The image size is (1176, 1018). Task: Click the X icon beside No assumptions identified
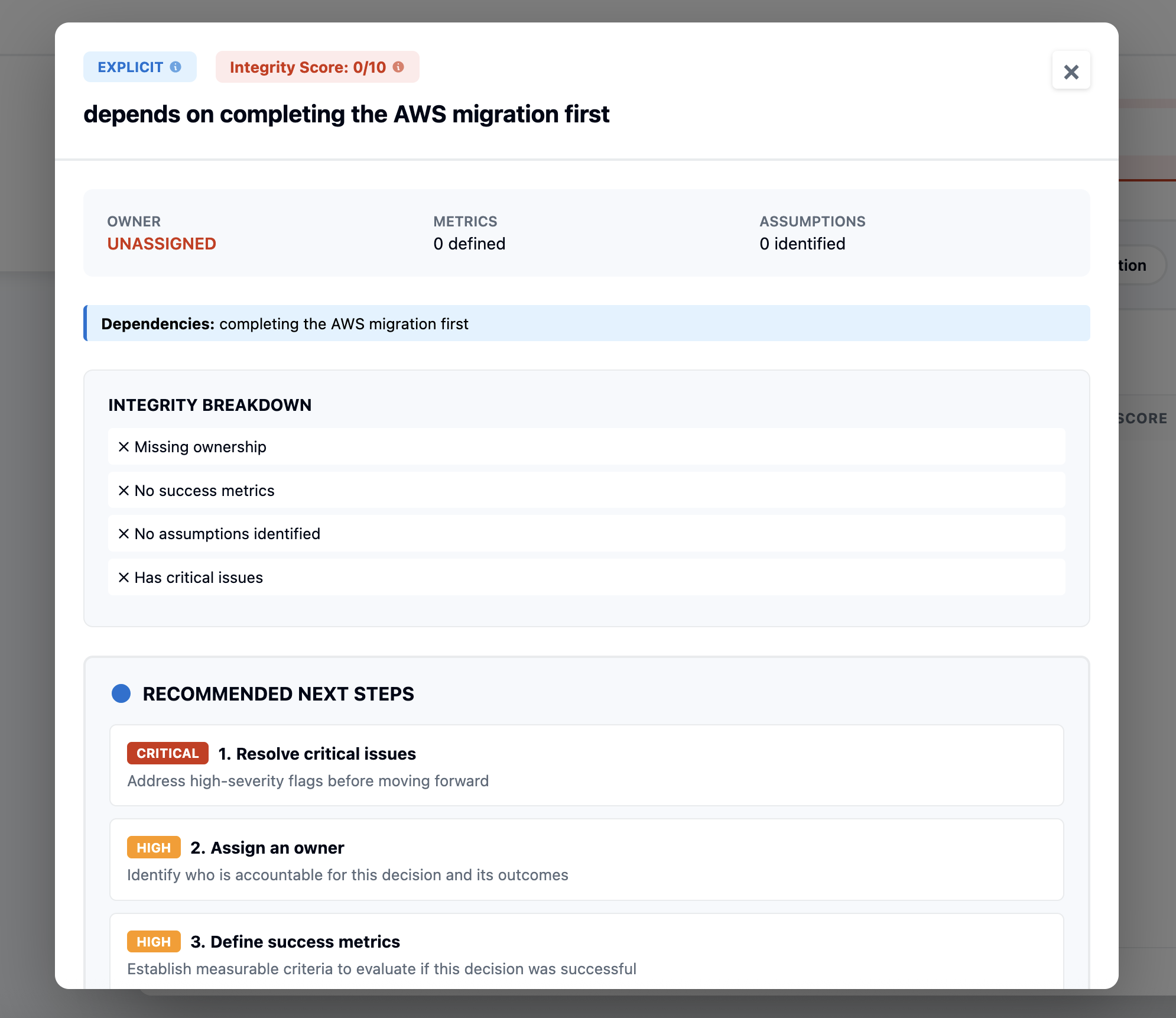click(x=124, y=534)
